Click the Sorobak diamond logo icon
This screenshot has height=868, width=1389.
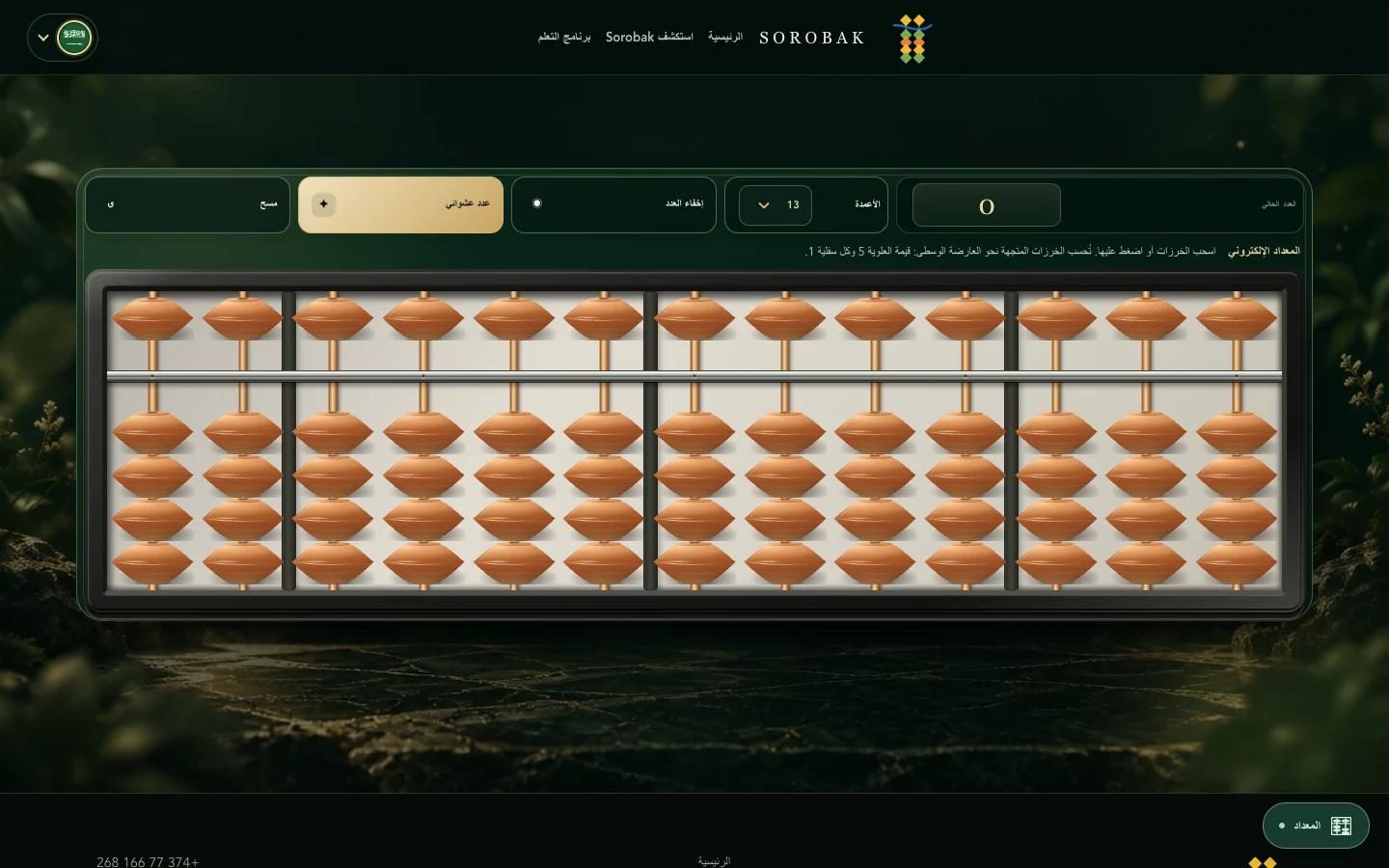click(912, 39)
